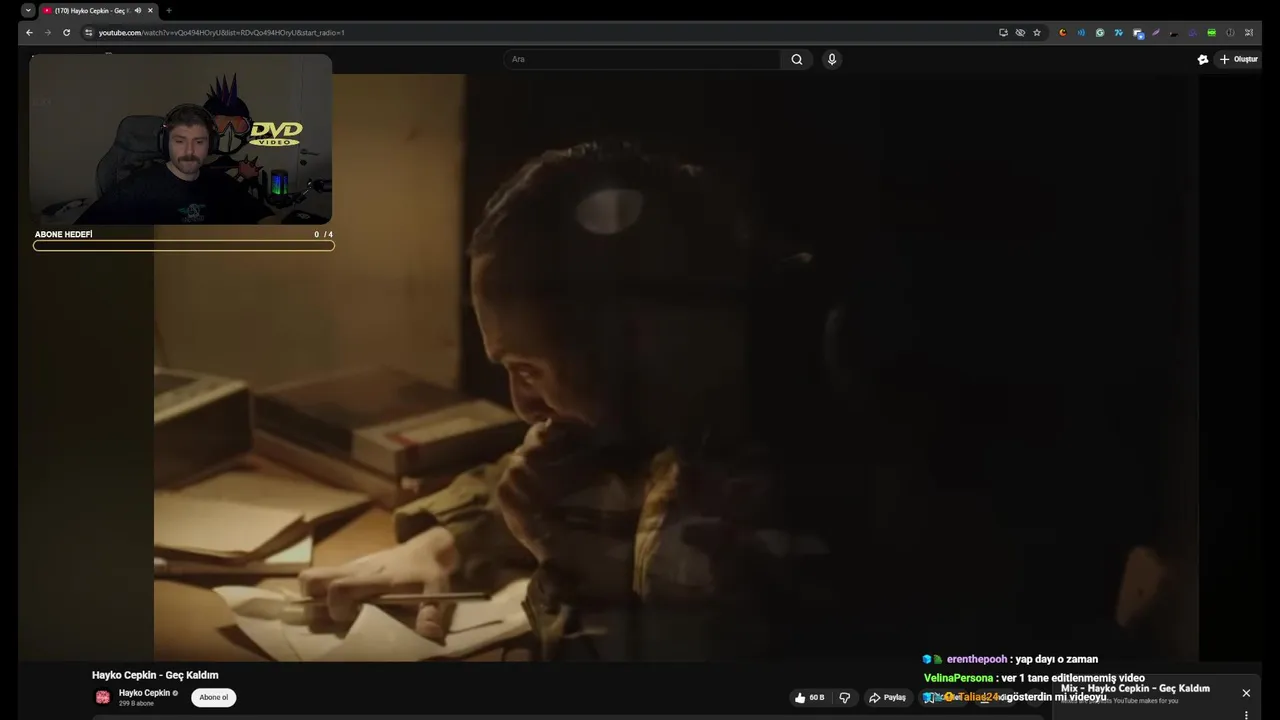Open the green box extension icon
The height and width of the screenshot is (720, 1280).
point(1212,32)
